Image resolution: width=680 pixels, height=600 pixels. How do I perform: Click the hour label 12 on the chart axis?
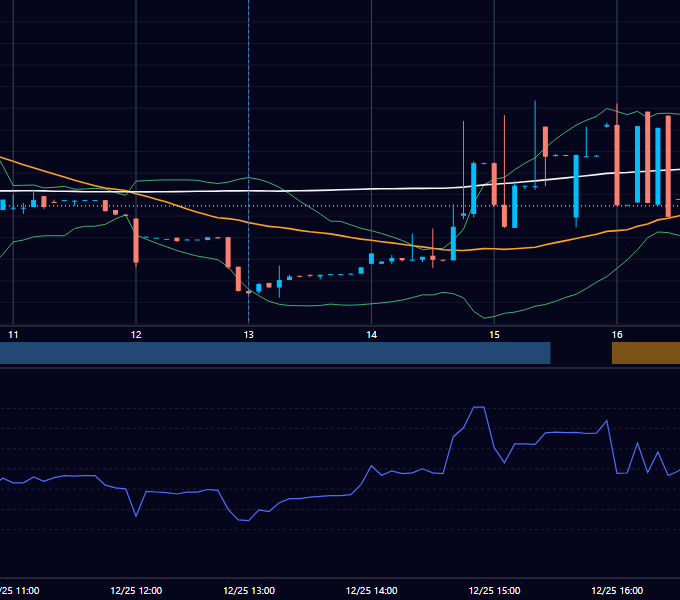(136, 335)
